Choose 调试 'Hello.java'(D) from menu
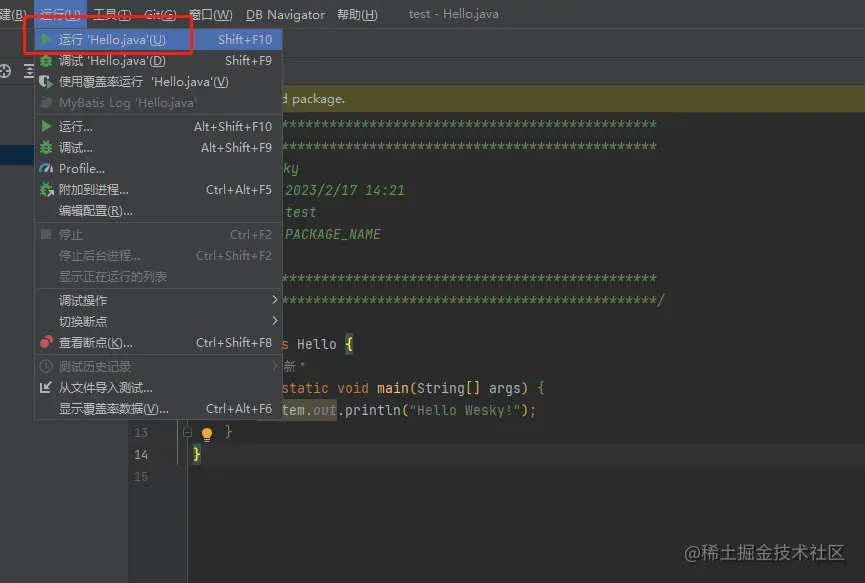Image resolution: width=865 pixels, height=583 pixels. tap(158, 61)
